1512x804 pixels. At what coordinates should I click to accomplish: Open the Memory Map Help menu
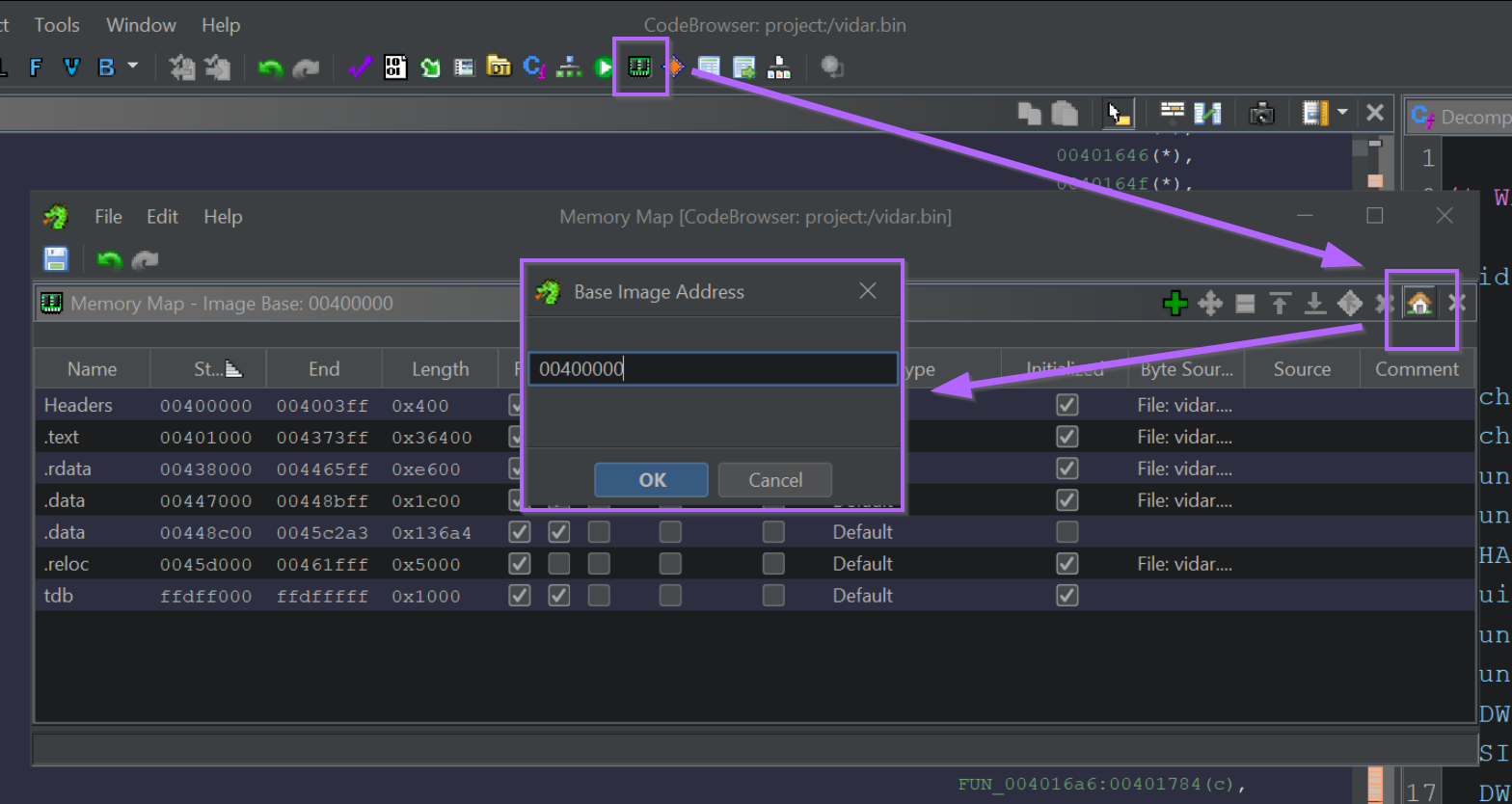(222, 216)
